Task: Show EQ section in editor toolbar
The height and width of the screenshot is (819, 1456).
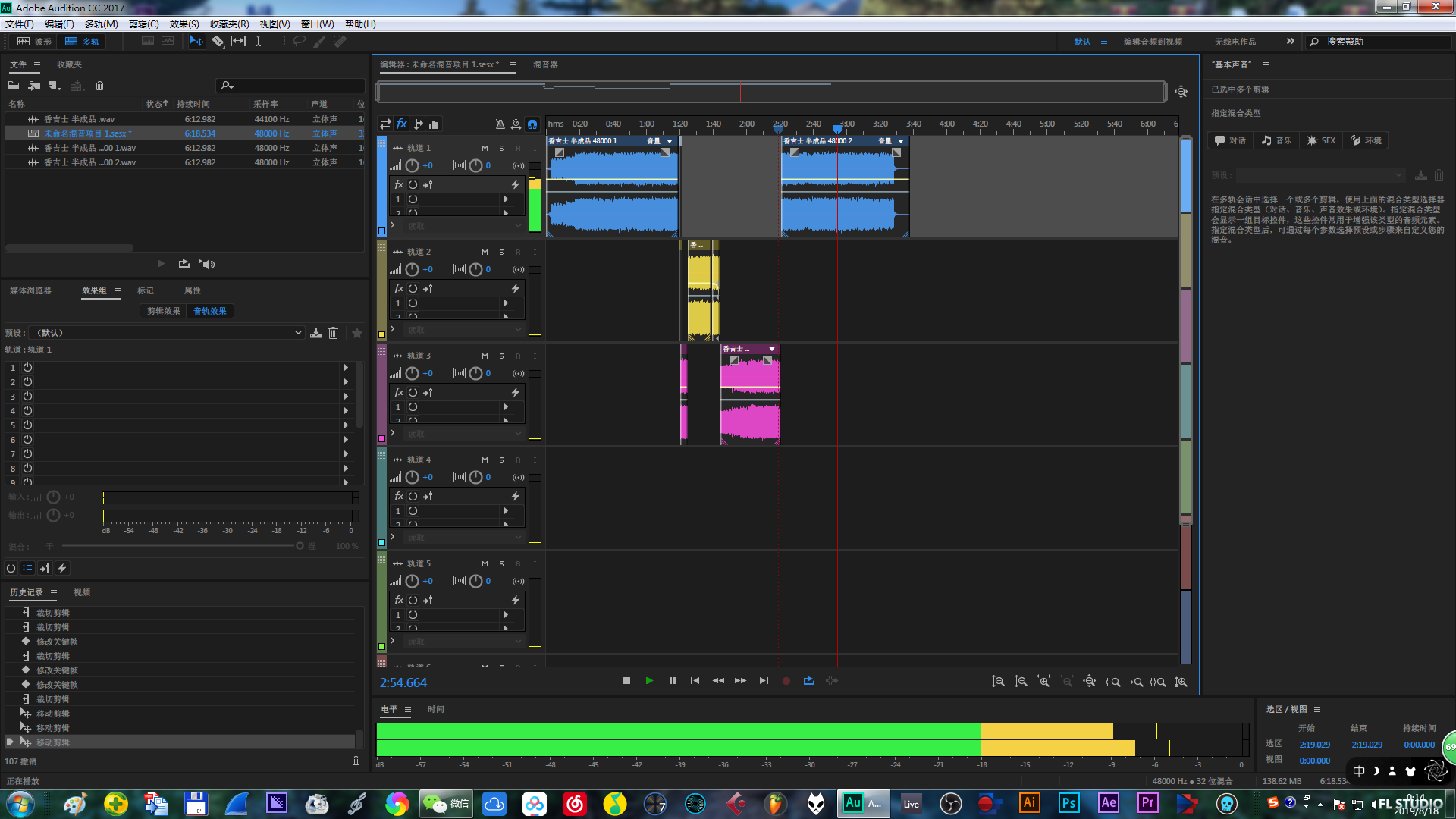Action: pyautogui.click(x=434, y=124)
